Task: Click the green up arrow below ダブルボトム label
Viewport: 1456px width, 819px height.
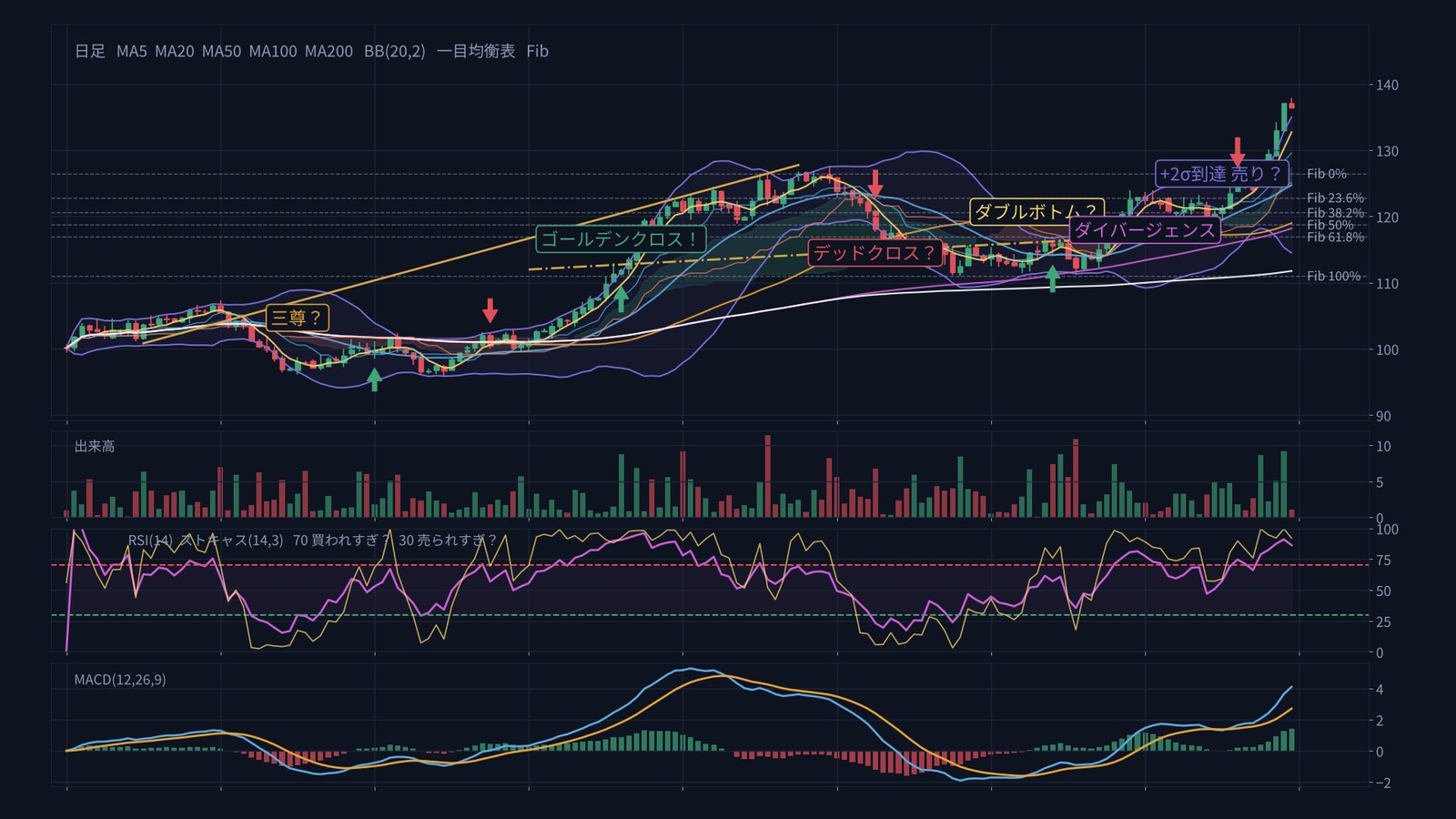Action: pos(1053,278)
